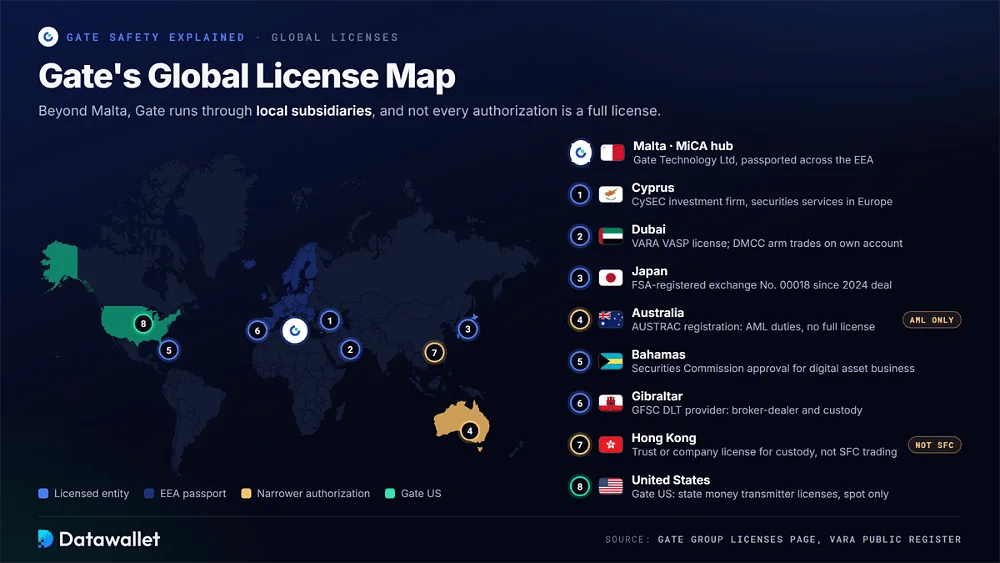The image size is (1000, 563).
Task: Click the 'Malta · MiCA hub' heading
Action: click(x=683, y=146)
